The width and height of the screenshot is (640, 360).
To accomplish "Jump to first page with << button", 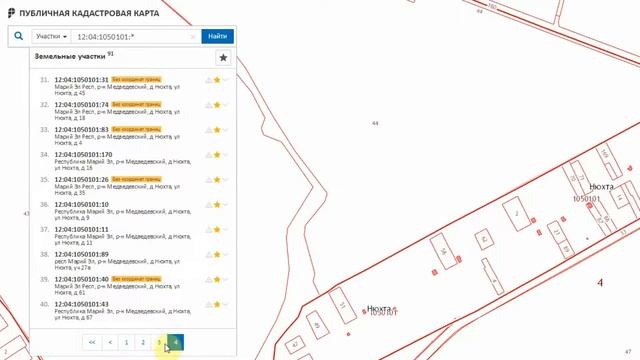I will 92,342.
